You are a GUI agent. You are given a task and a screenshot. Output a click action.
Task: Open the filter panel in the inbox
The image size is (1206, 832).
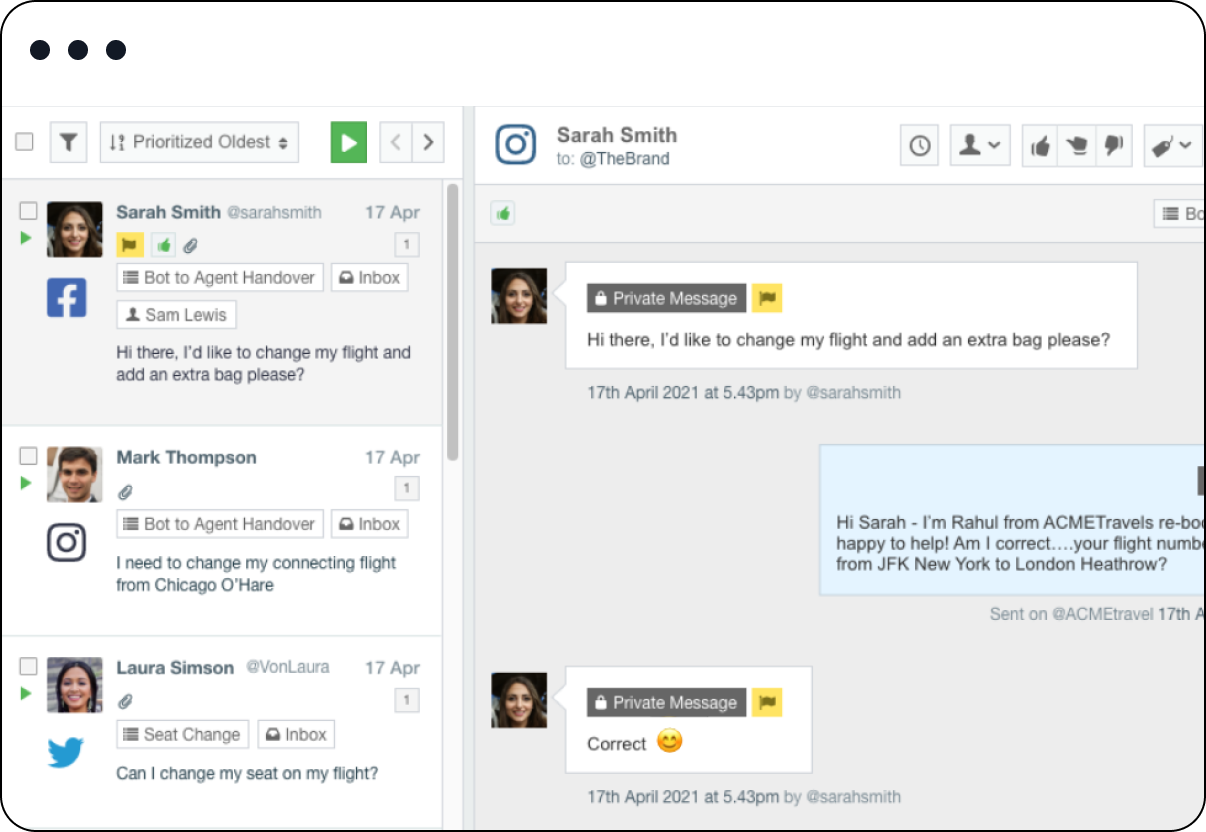[x=68, y=142]
